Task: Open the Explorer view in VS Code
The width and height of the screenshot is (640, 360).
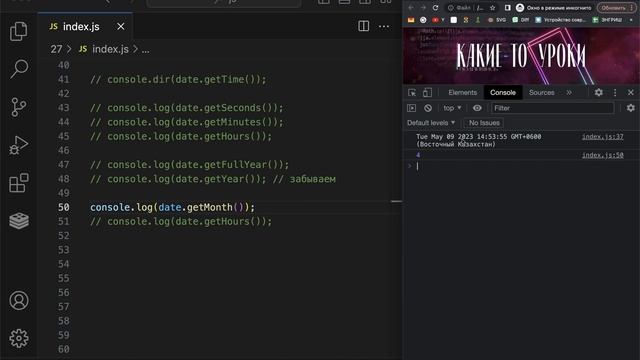Action: (19, 31)
